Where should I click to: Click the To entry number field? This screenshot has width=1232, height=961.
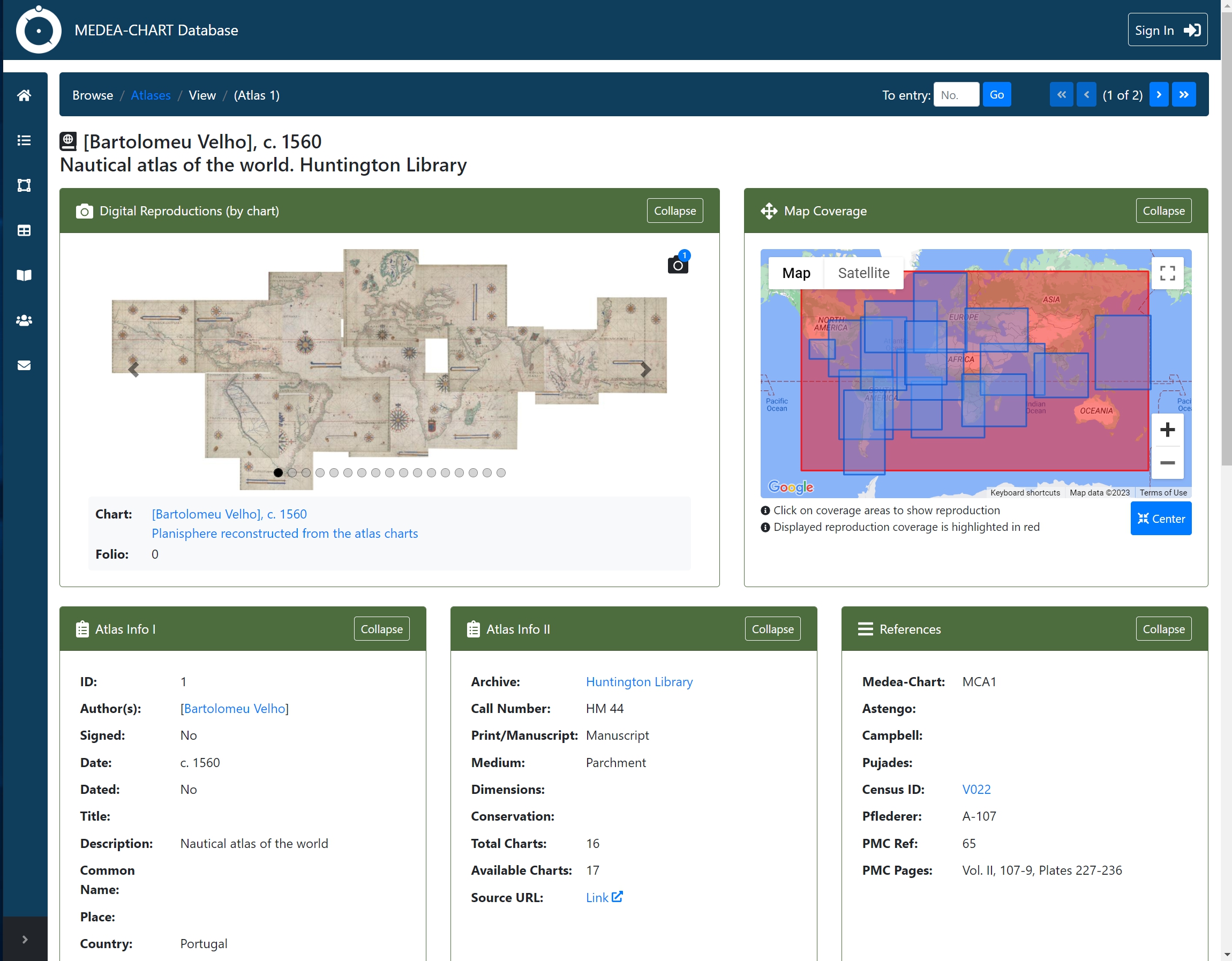point(956,95)
